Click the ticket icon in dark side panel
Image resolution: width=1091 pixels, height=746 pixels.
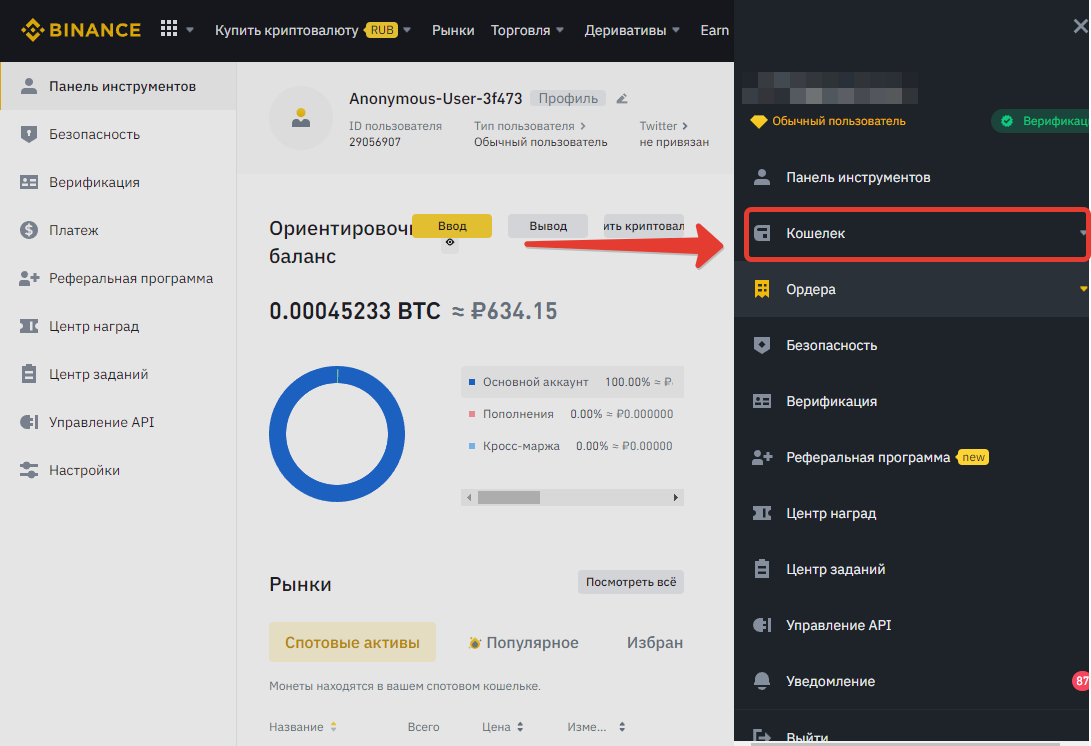[762, 514]
